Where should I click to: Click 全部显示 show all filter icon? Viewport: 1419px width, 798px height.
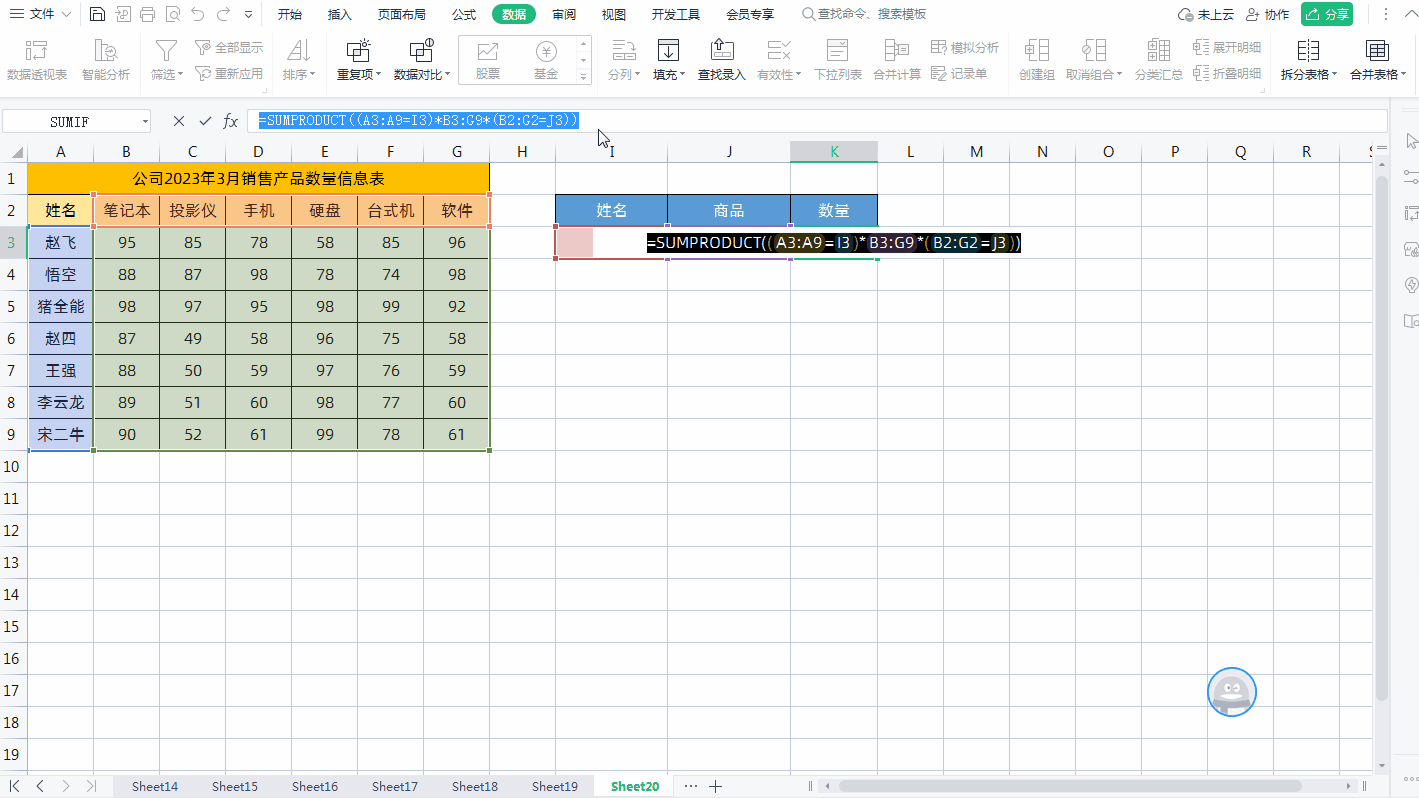pos(229,48)
